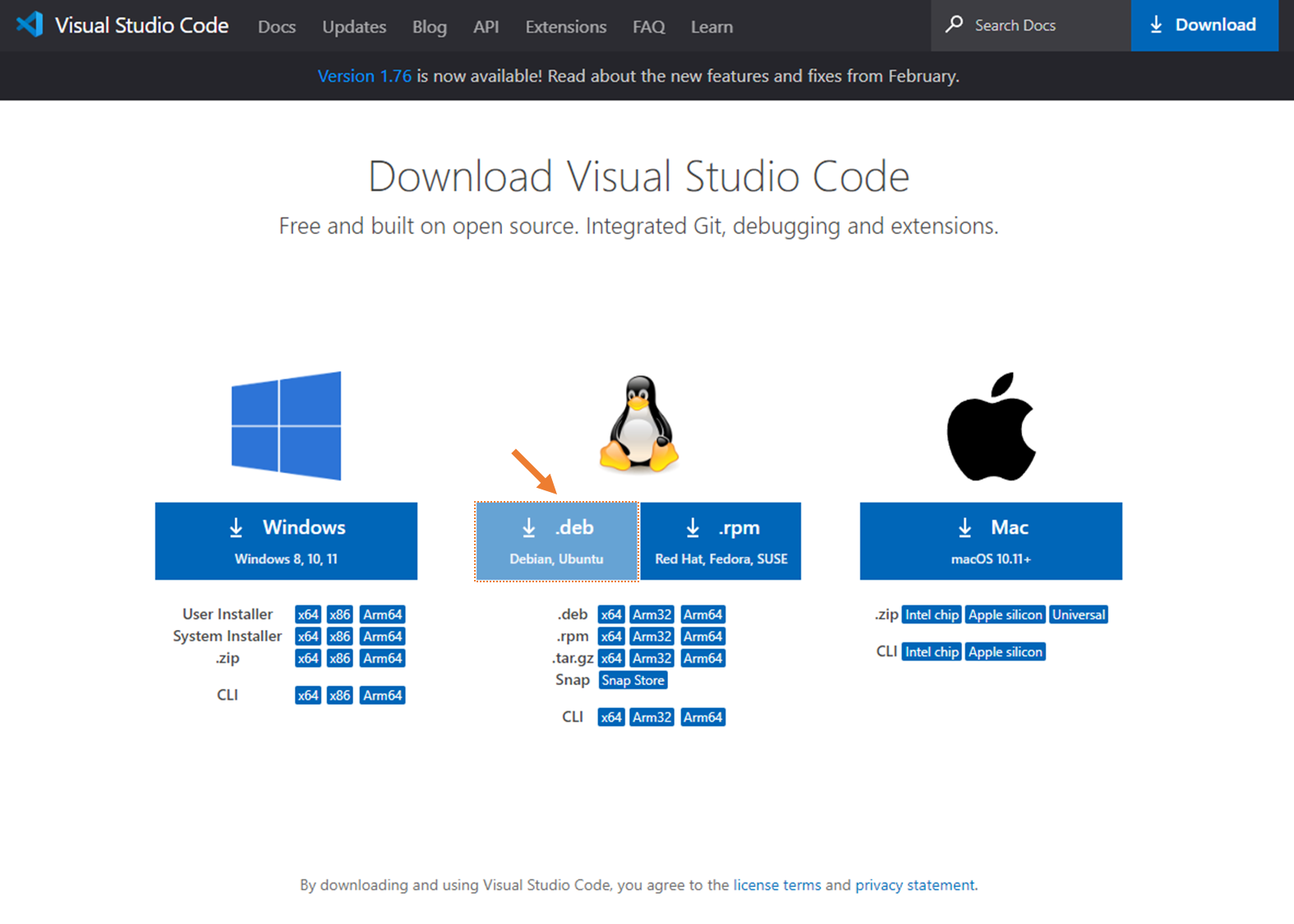Select Apple silicon for Mac .zip

(1006, 614)
